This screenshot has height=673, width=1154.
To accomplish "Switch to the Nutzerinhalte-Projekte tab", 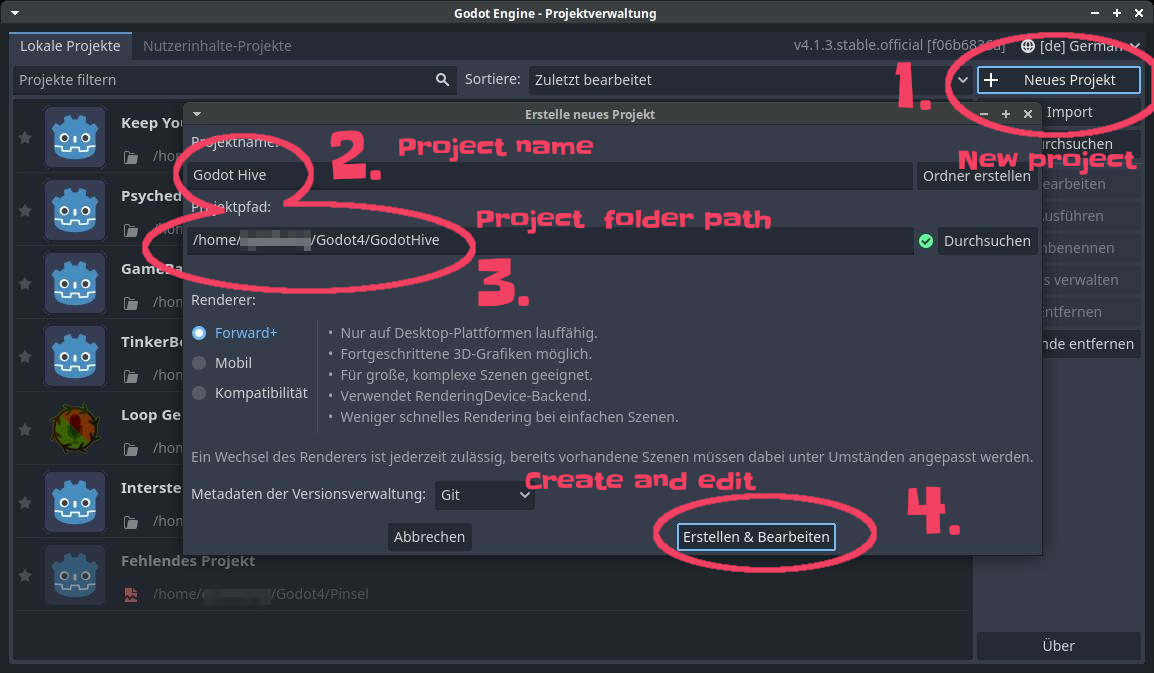I will click(217, 46).
